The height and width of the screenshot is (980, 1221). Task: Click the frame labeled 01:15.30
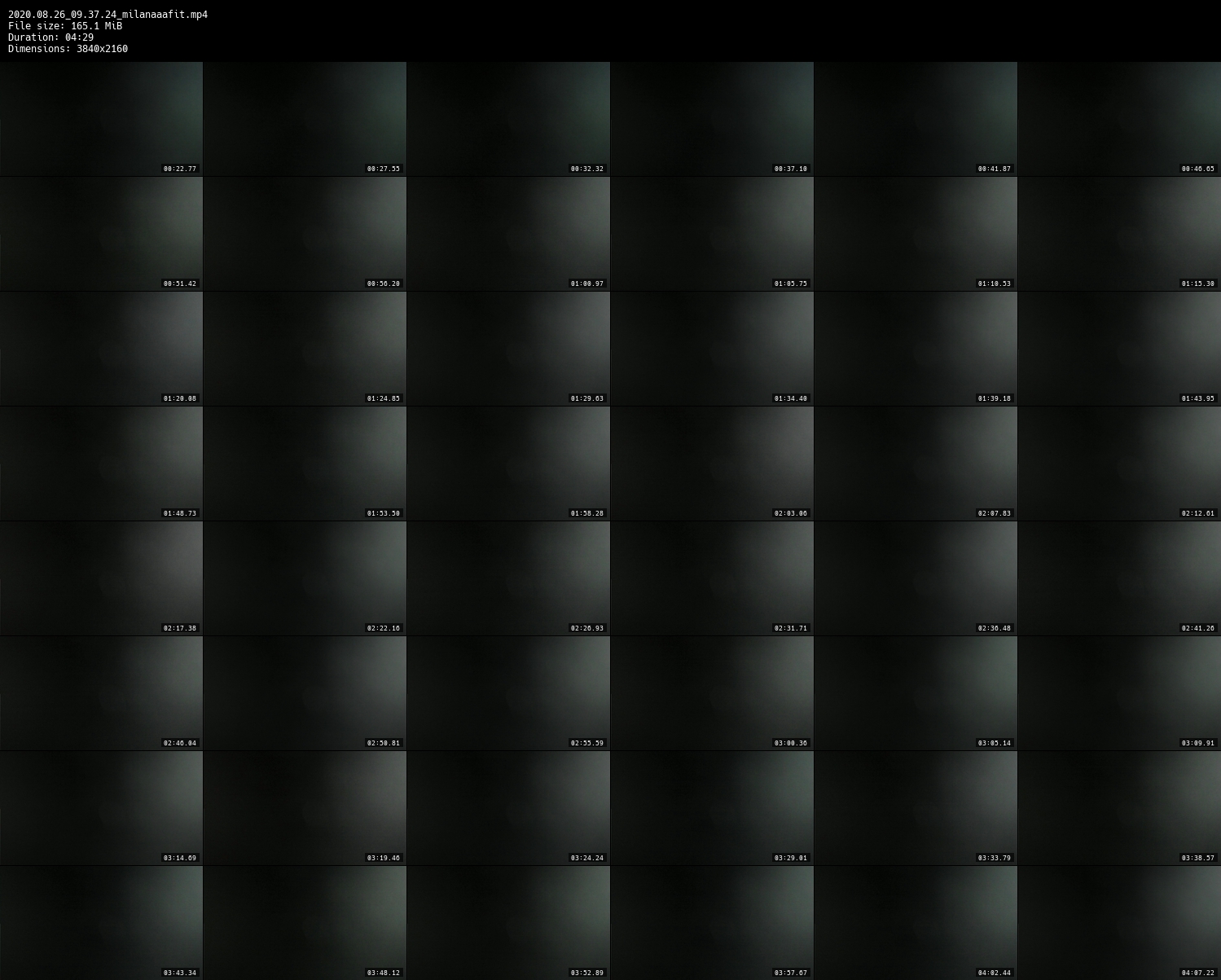(x=1119, y=234)
